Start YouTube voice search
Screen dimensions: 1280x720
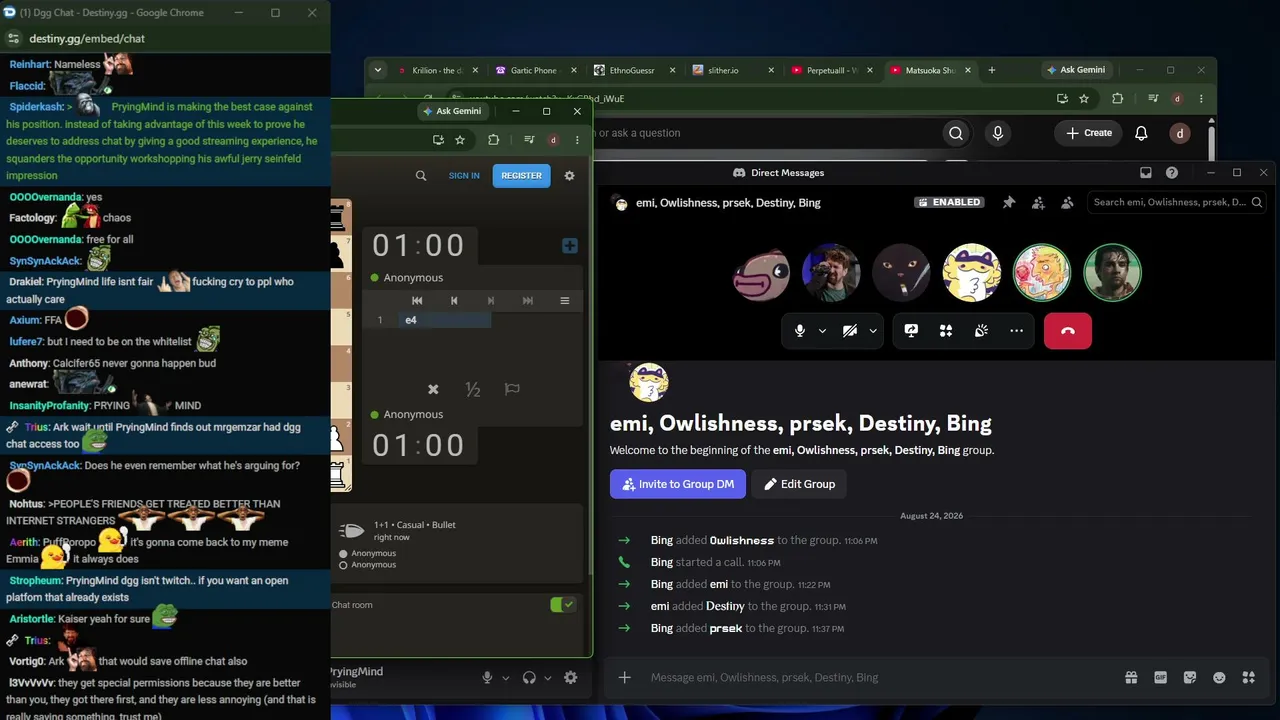point(997,133)
